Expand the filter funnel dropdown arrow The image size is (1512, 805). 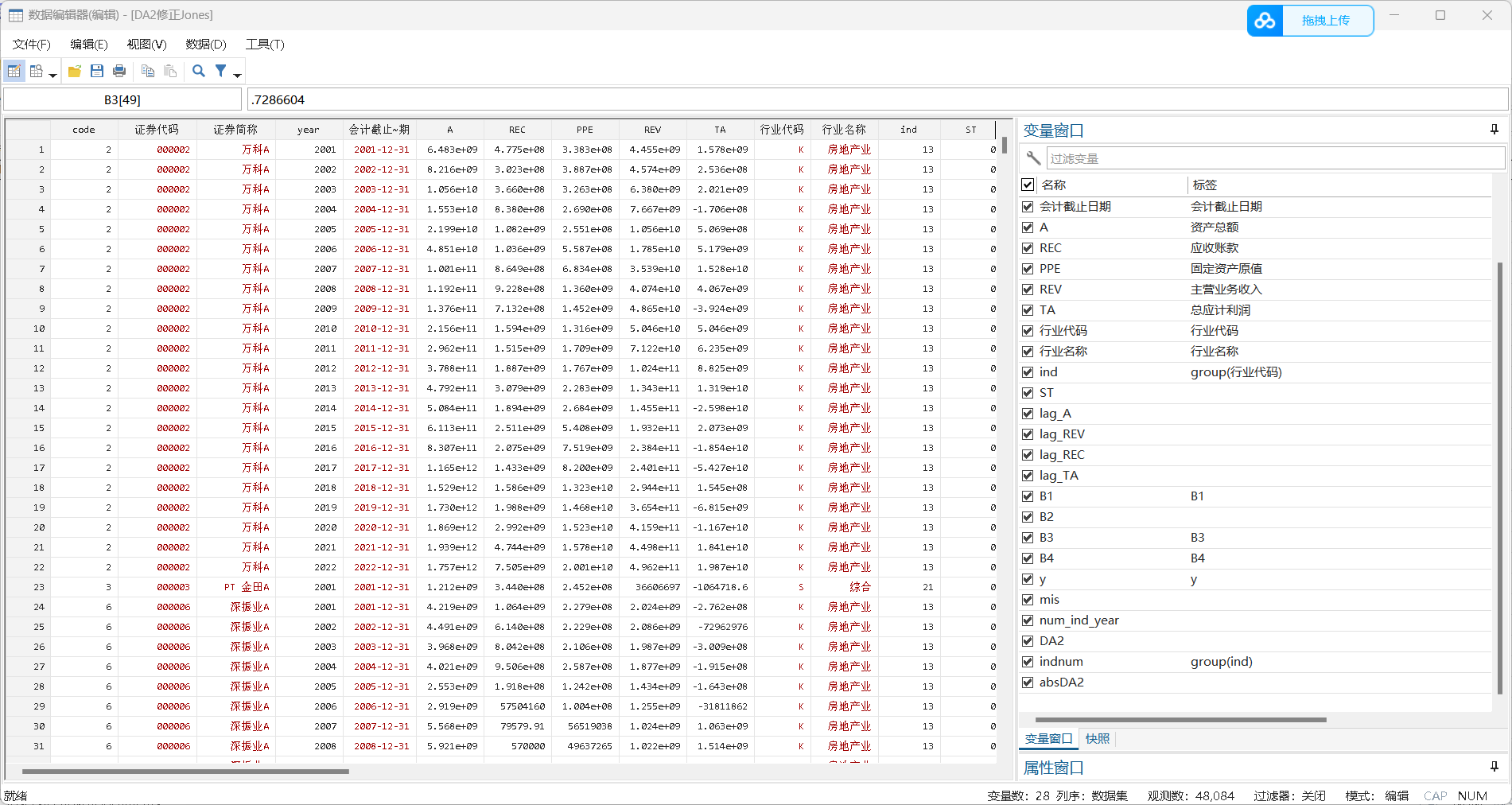[237, 75]
